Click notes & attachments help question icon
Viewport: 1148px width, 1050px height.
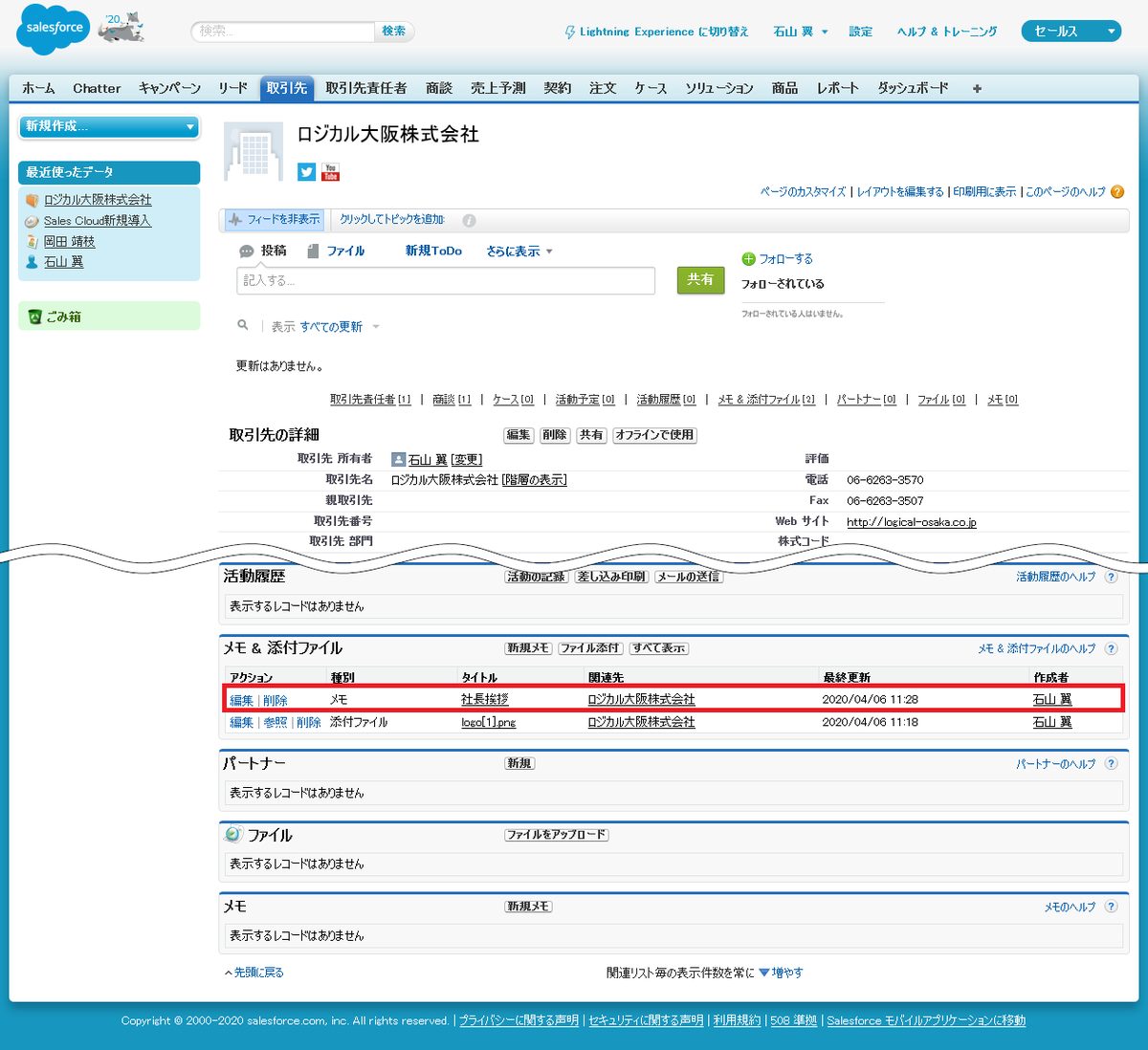1111,648
